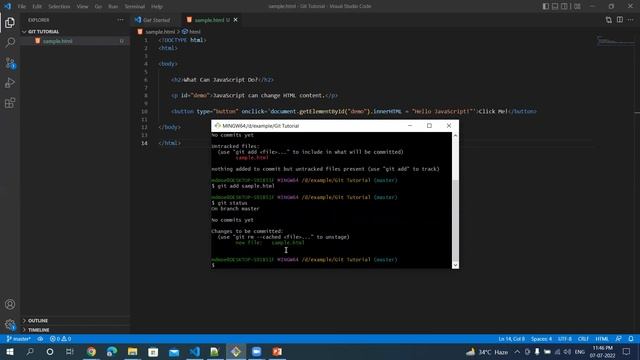Screen dimensions: 640x360
Task: Toggle the primary side bar visibility
Action: [x=546, y=6]
